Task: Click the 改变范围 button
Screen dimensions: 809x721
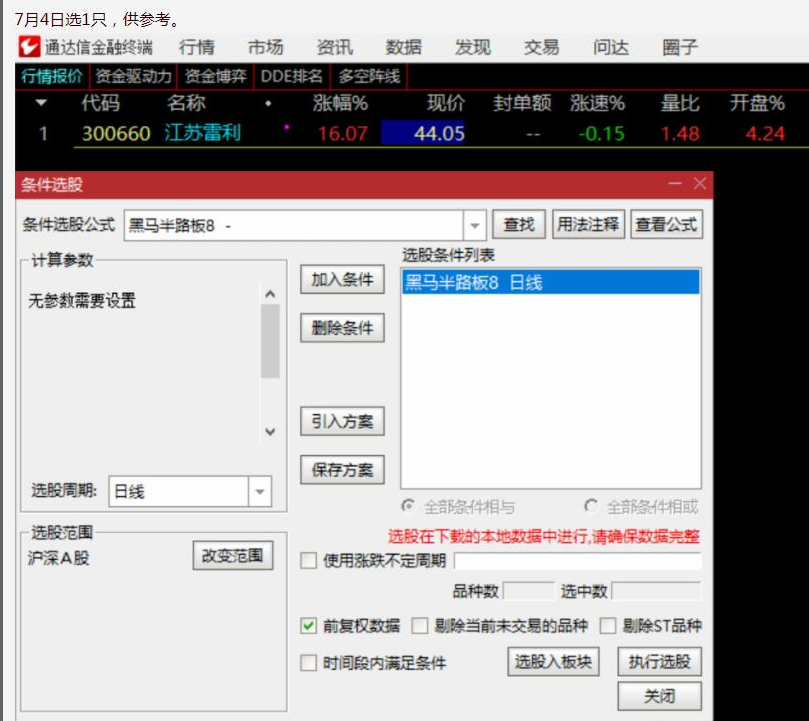Action: [233, 556]
